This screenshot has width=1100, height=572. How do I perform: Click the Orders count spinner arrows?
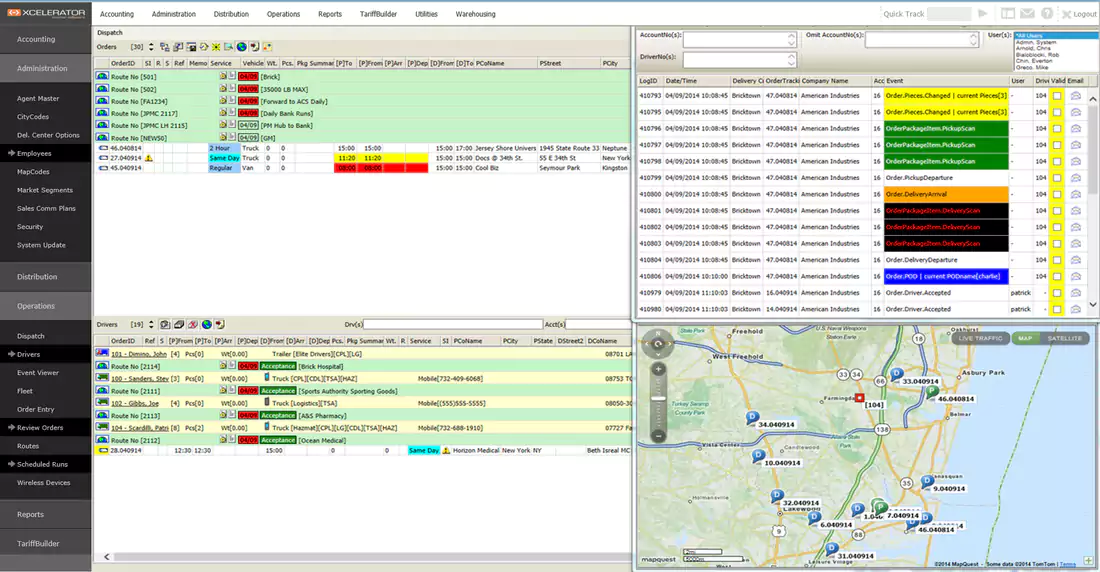click(152, 47)
